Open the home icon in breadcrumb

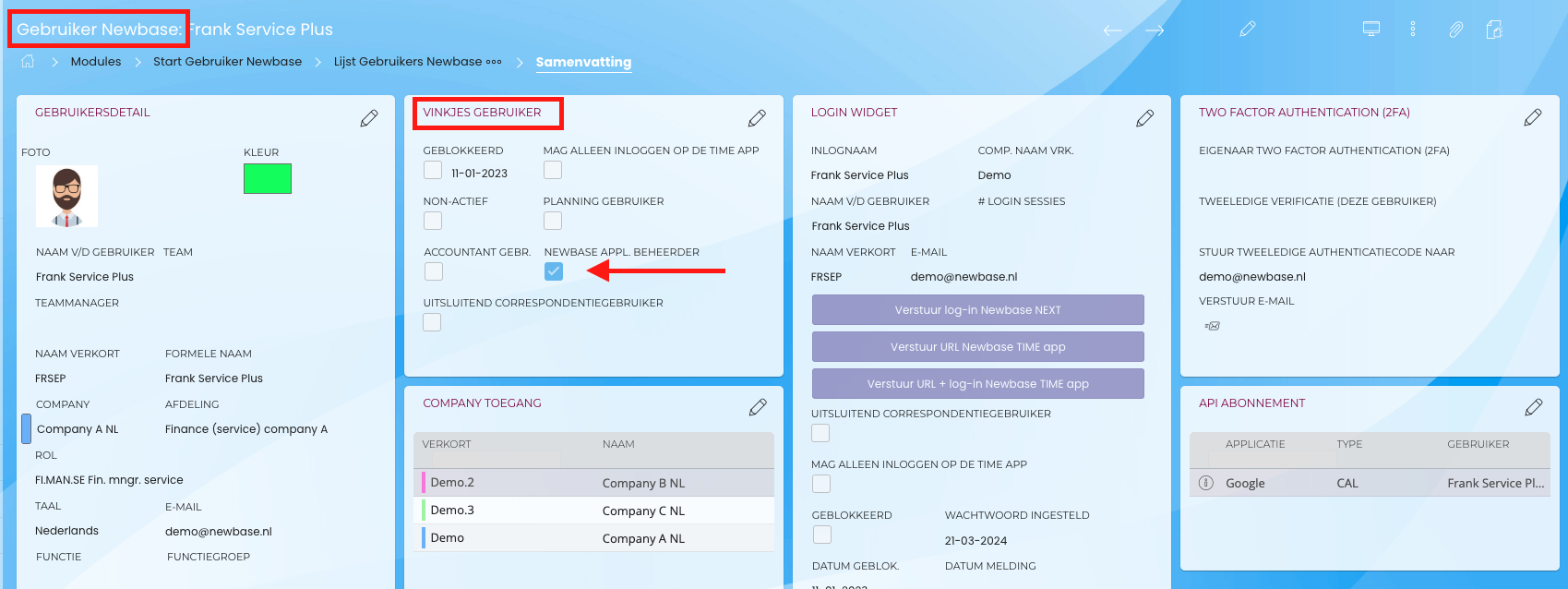pos(28,61)
